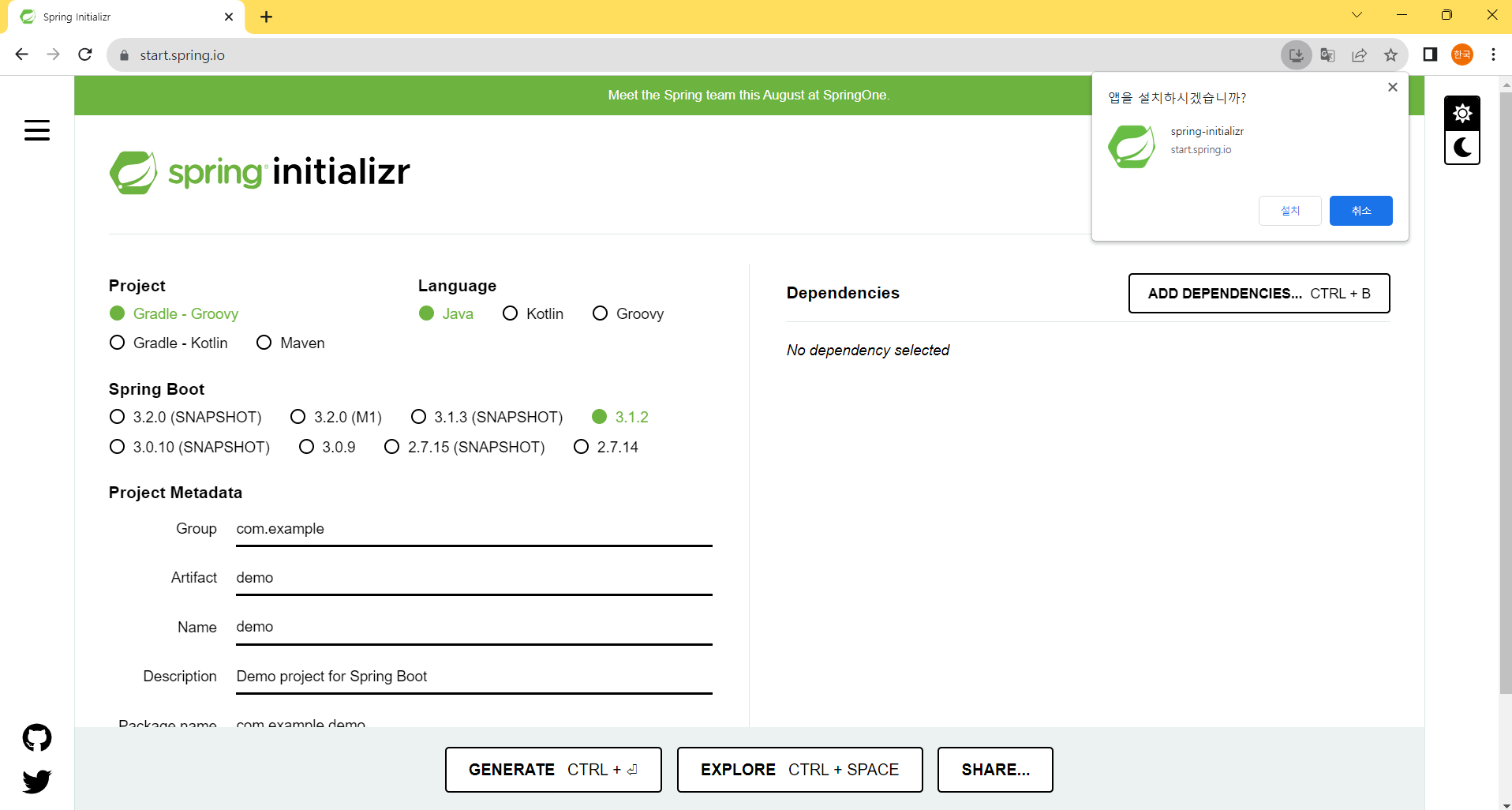Click the Artifact input field

(474, 578)
